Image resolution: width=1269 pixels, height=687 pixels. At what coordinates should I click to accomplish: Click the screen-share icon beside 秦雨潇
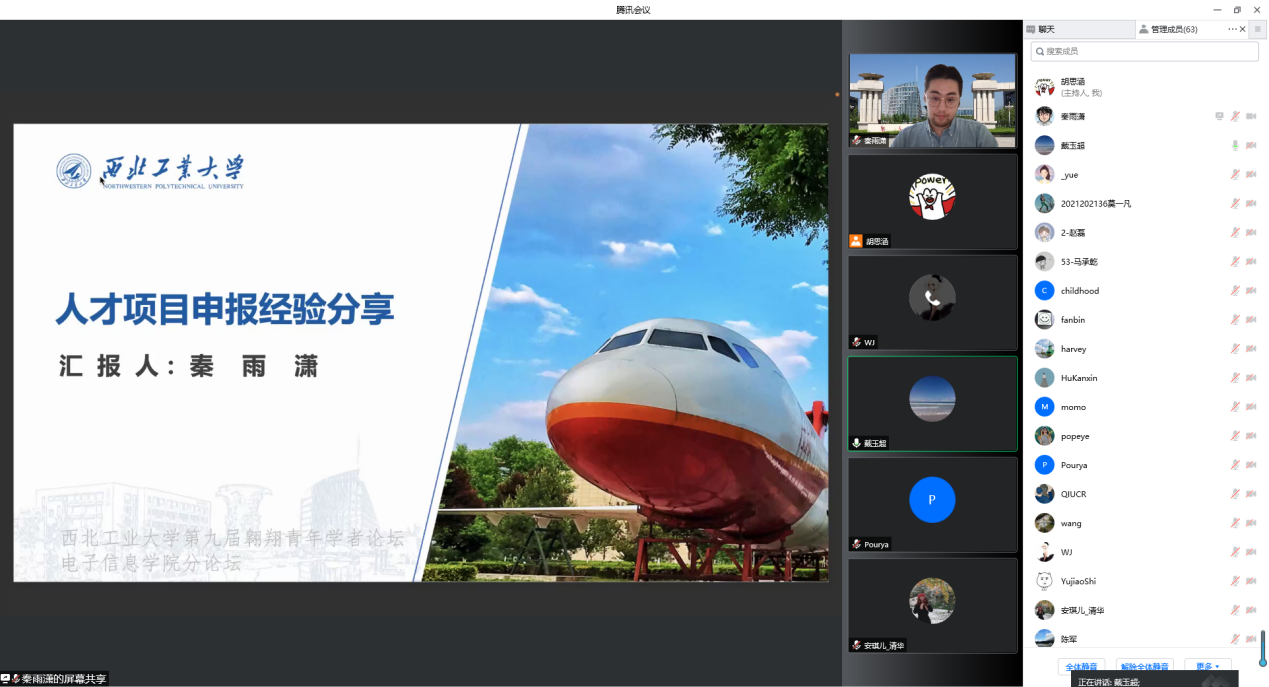click(1219, 117)
